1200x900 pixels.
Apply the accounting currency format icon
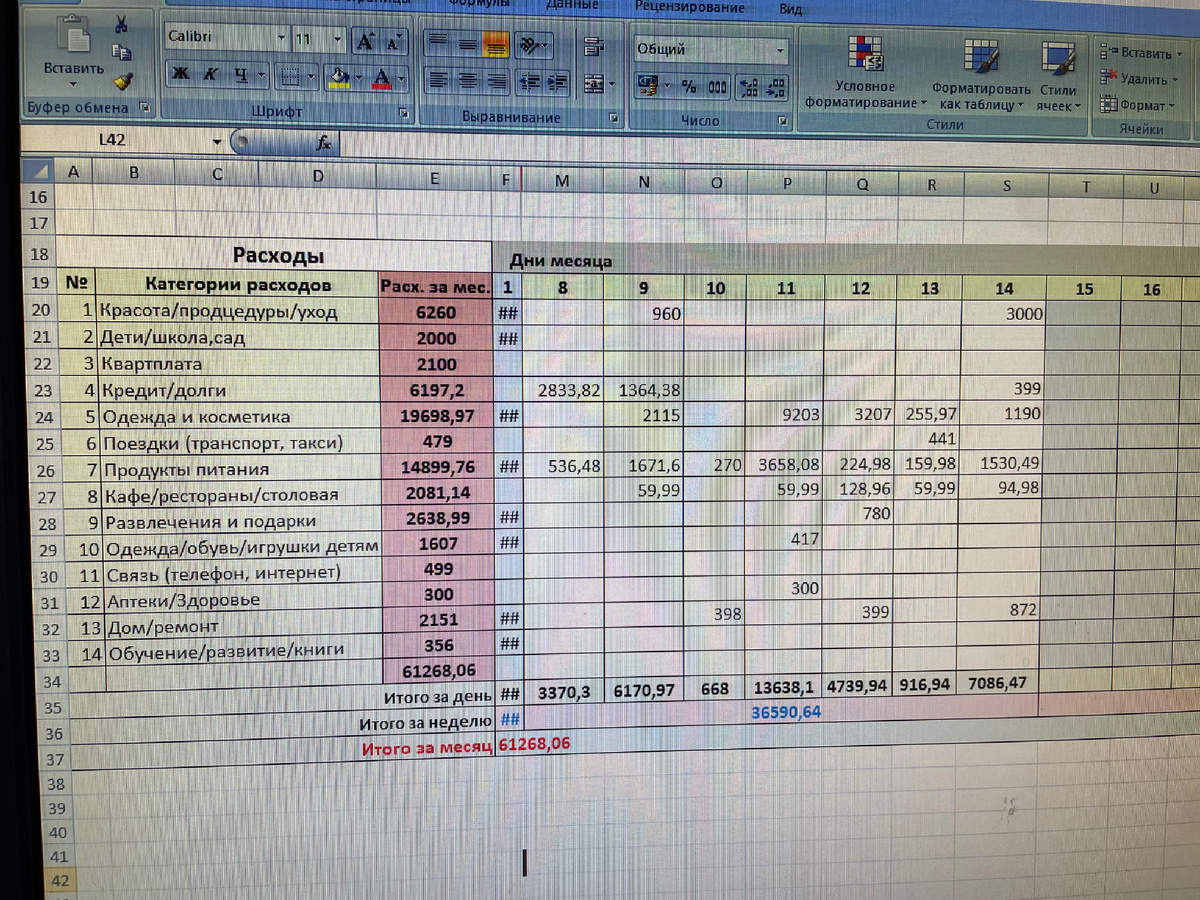(x=648, y=87)
